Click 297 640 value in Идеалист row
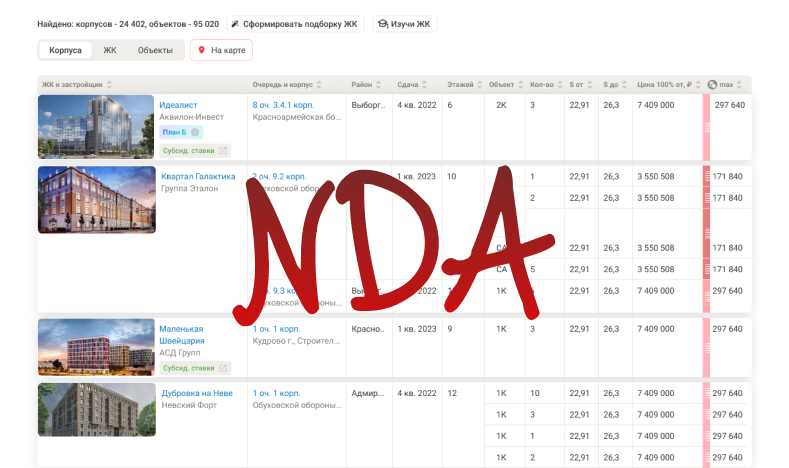This screenshot has width=789, height=468. pos(730,105)
